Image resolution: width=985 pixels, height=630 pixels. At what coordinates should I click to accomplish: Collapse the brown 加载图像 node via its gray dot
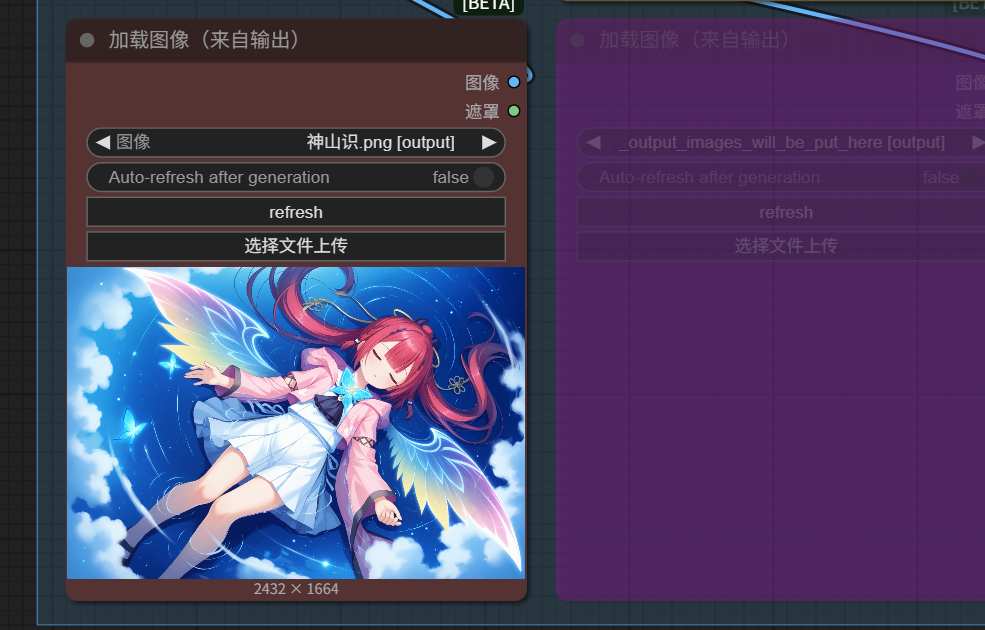pyautogui.click(x=87, y=40)
